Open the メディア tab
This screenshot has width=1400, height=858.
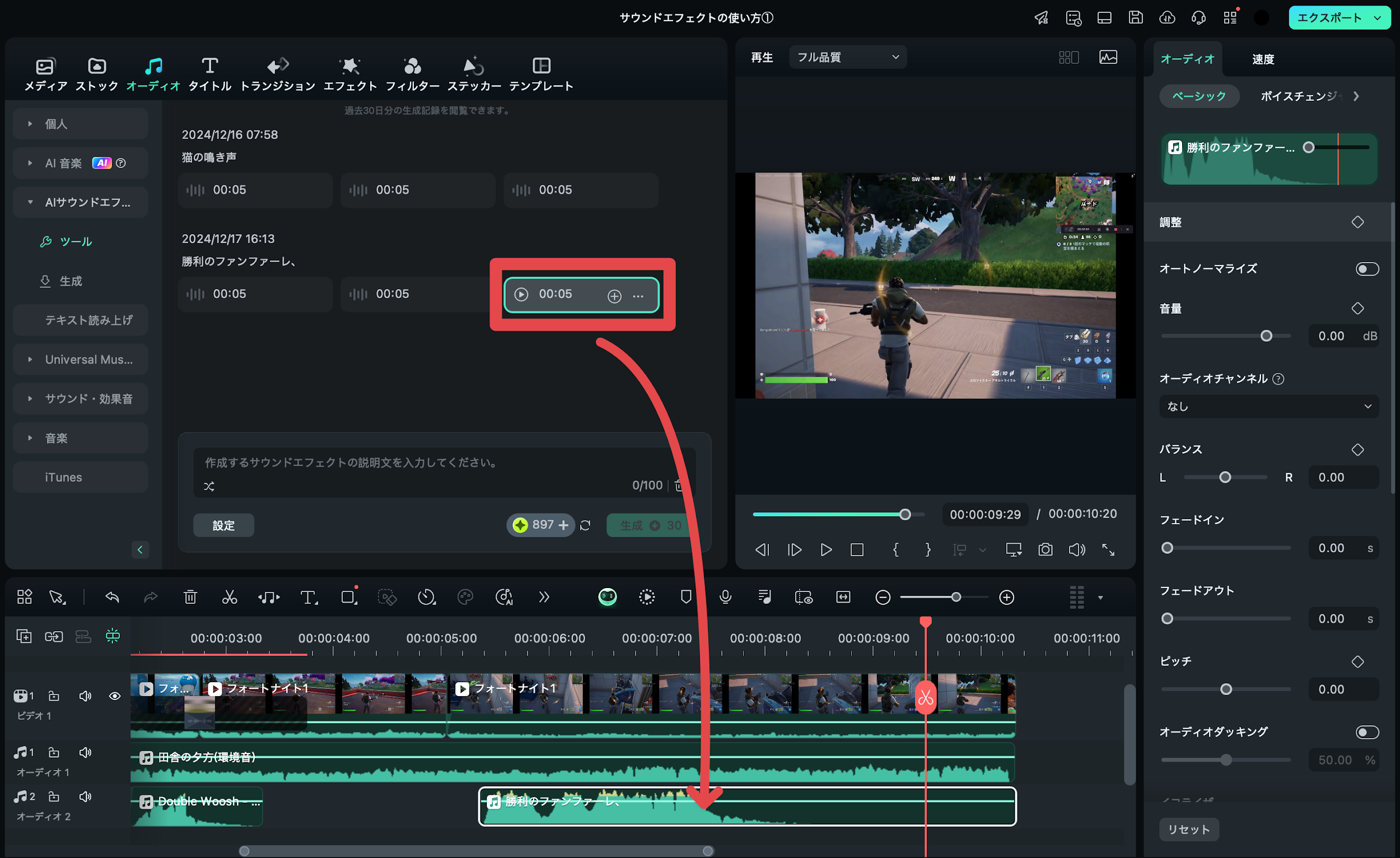[45, 74]
